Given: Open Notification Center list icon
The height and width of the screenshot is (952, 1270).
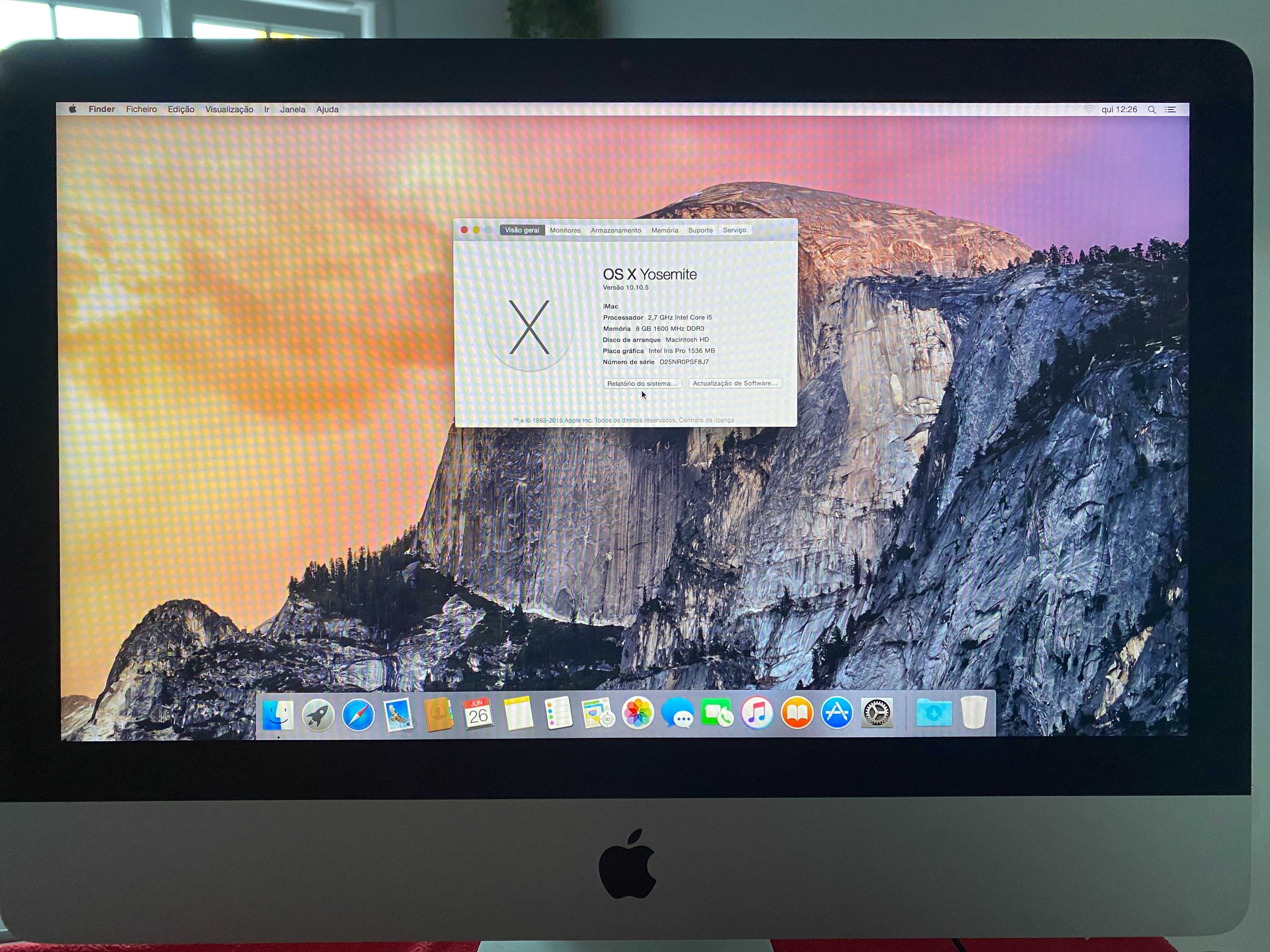Looking at the screenshot, I should pos(1170,110).
